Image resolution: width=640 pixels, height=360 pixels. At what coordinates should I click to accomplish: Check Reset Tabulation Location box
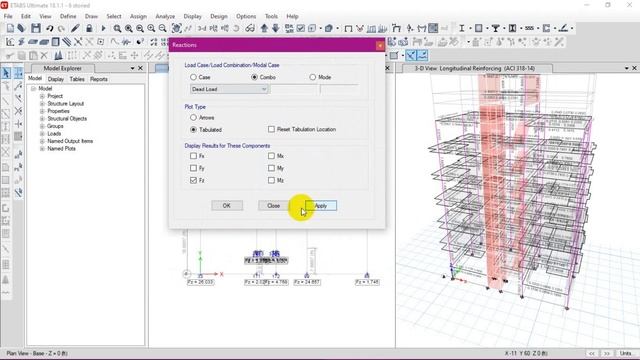(x=271, y=129)
